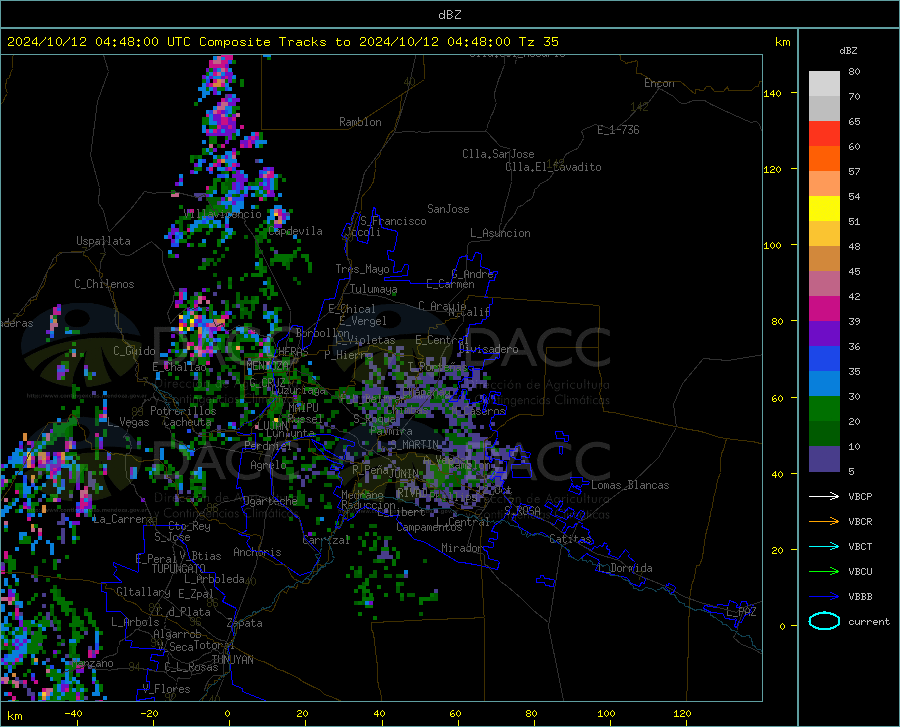Click the 'Catitas' map label
This screenshot has width=900, height=727.
pyautogui.click(x=570, y=539)
